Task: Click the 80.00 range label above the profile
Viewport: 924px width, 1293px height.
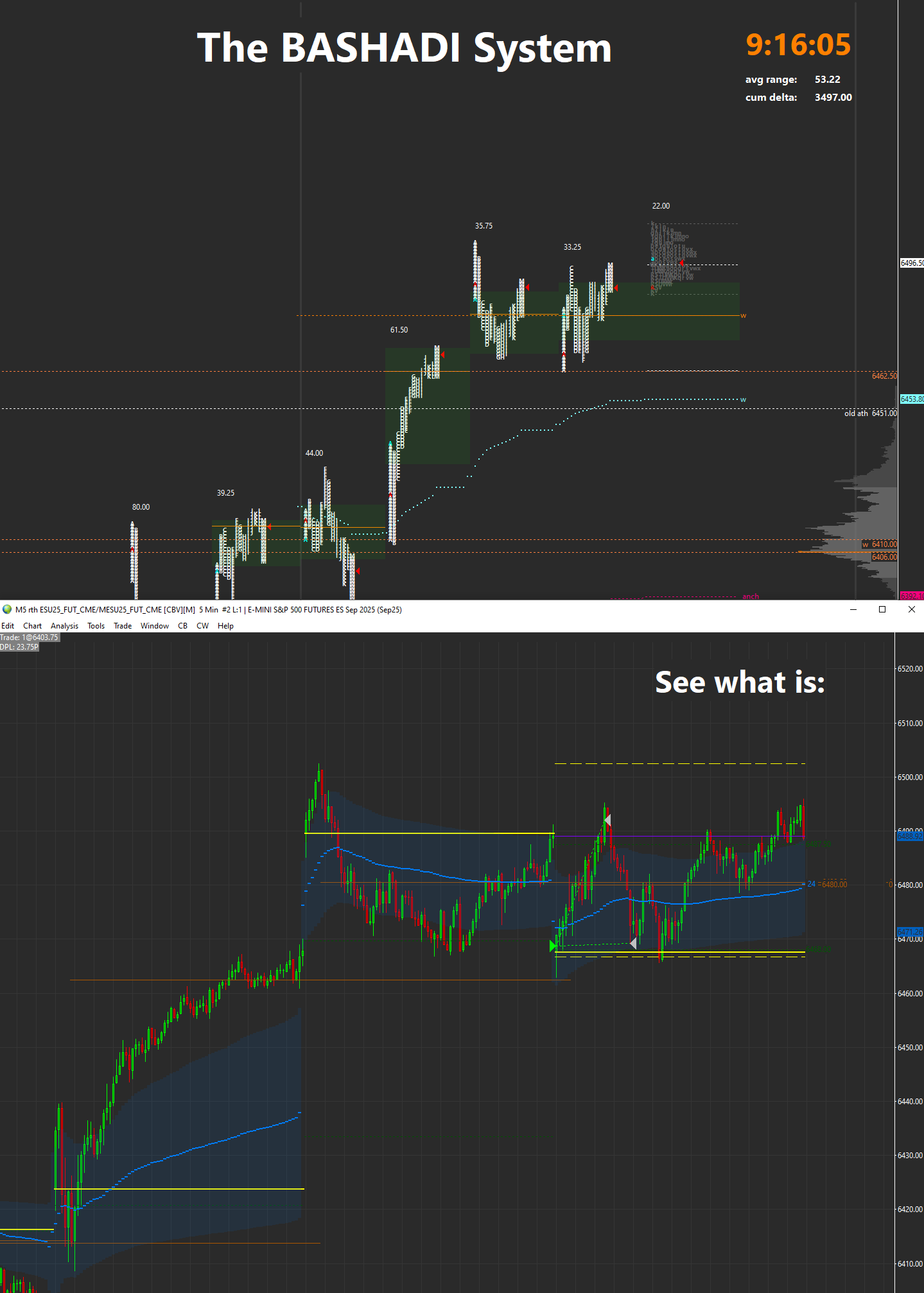Action: (x=141, y=507)
